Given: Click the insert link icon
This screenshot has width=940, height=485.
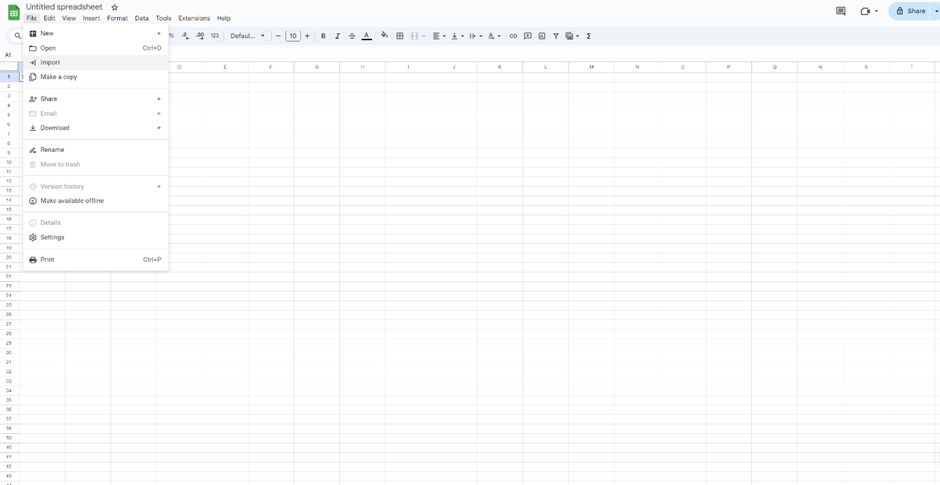Looking at the screenshot, I should 513,36.
